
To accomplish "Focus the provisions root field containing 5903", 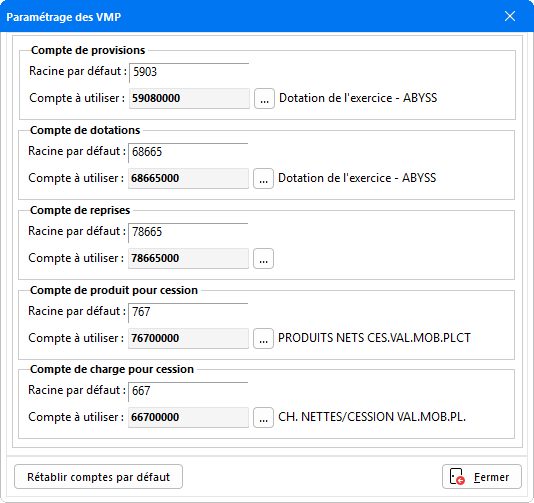I will point(189,72).
